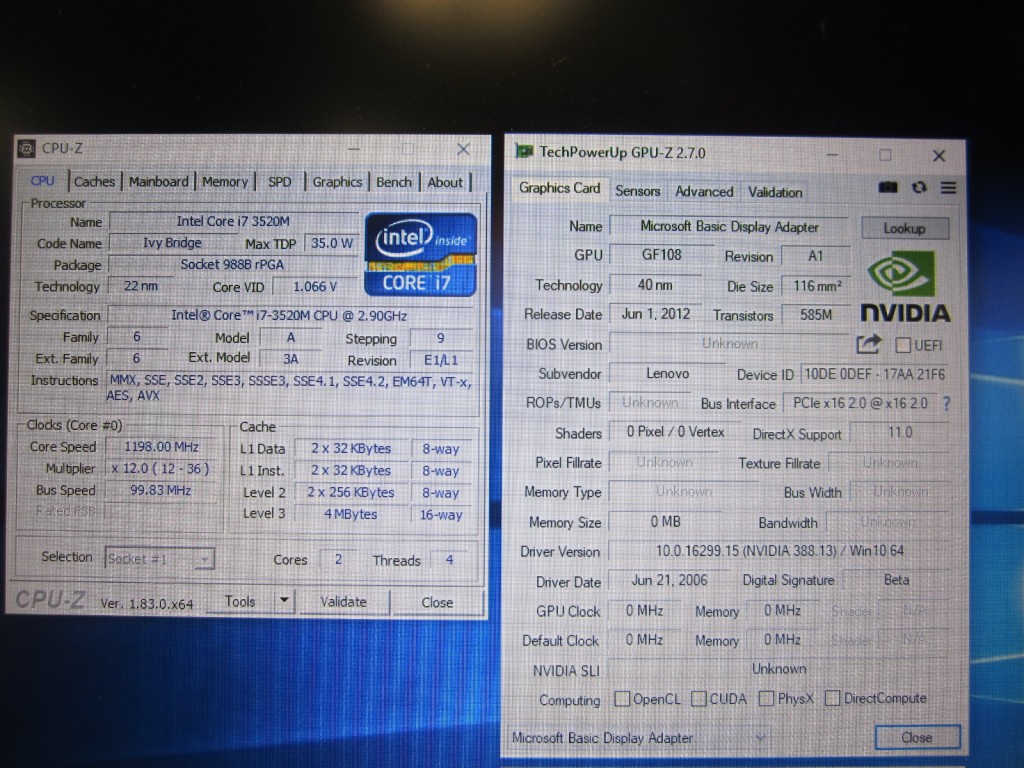Click the Device ID field '10DE 0DEF - 17AA 21F6'
1024x768 pixels.
coord(874,374)
